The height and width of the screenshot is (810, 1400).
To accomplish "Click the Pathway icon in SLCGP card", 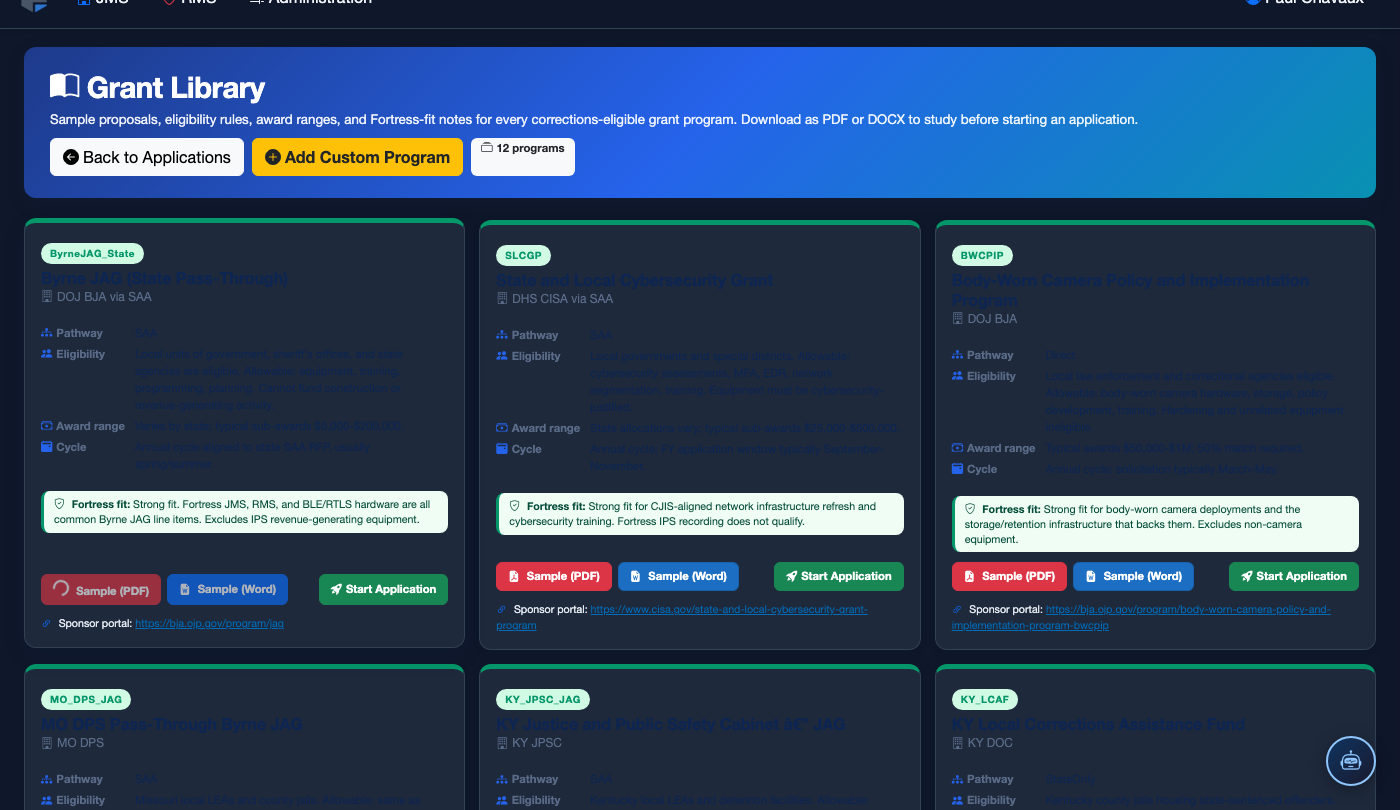I will point(502,335).
